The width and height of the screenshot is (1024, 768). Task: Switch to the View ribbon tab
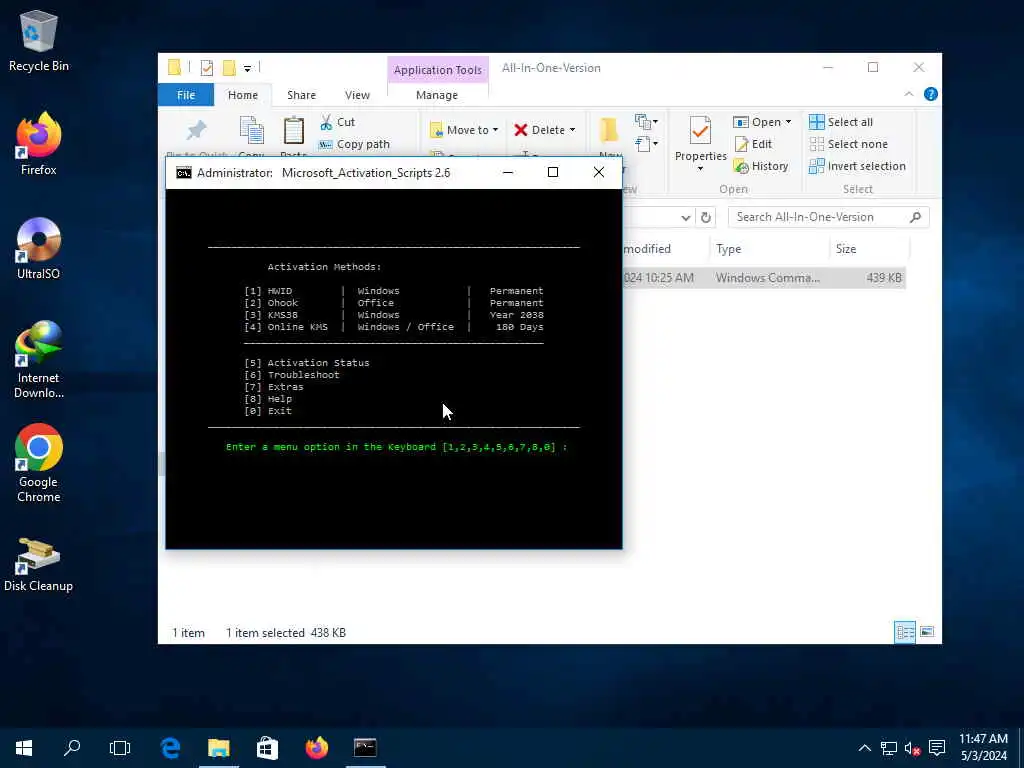(357, 95)
